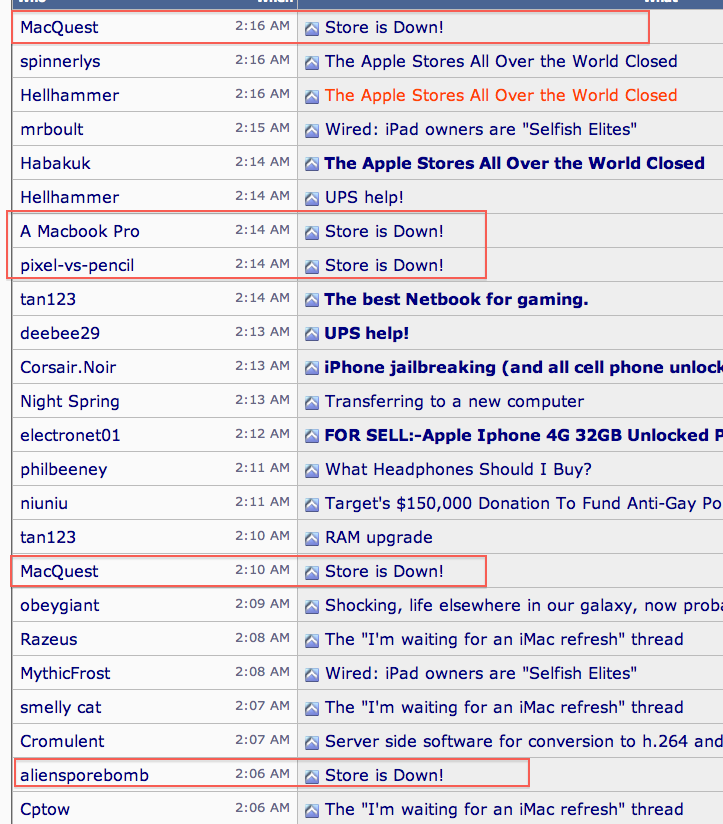Image resolution: width=723 pixels, height=824 pixels.
Task: Open Cromulent user profile link
Action: (x=62, y=741)
